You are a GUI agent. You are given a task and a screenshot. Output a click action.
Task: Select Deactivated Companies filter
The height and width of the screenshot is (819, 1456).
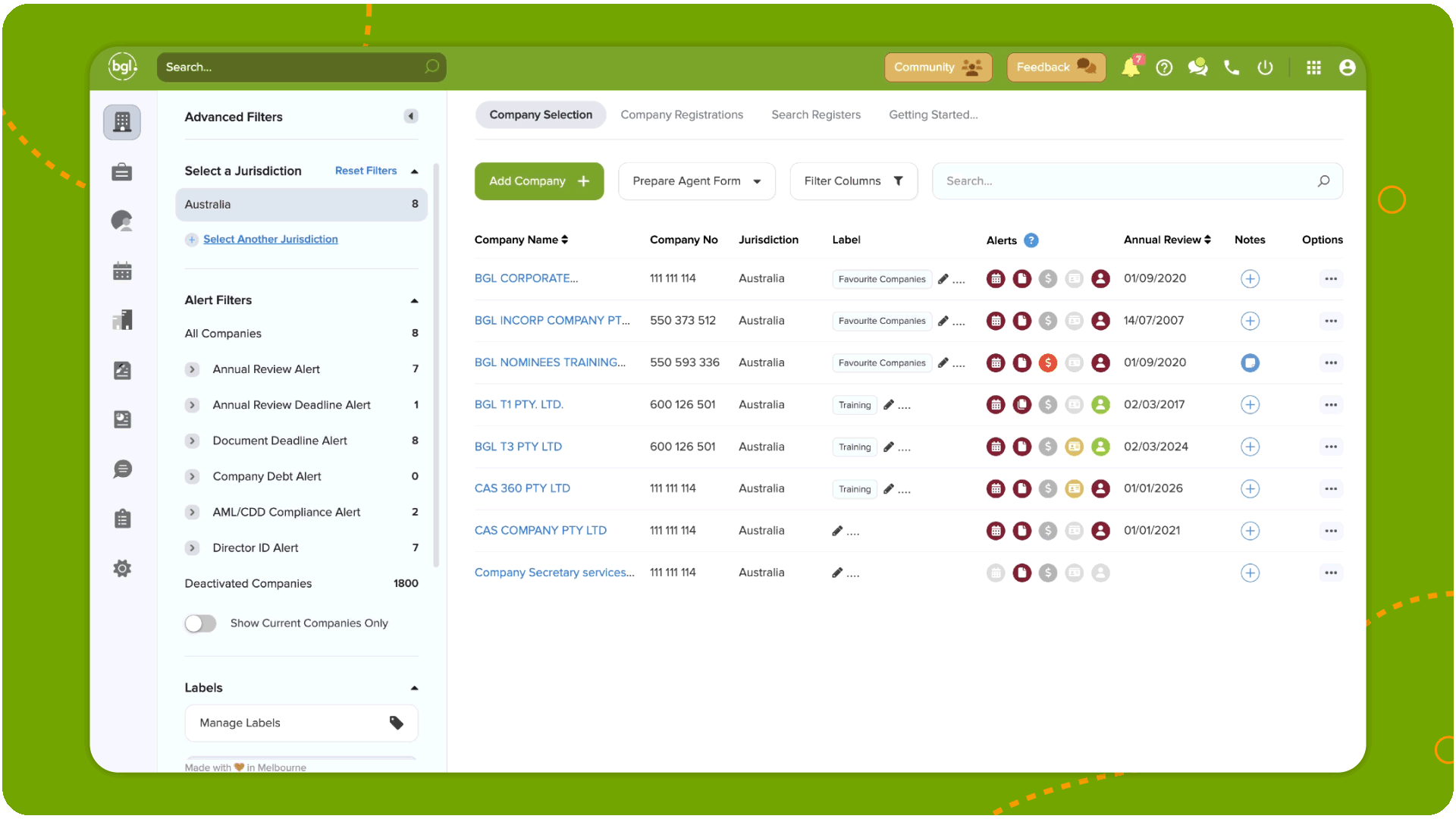pyautogui.click(x=301, y=584)
